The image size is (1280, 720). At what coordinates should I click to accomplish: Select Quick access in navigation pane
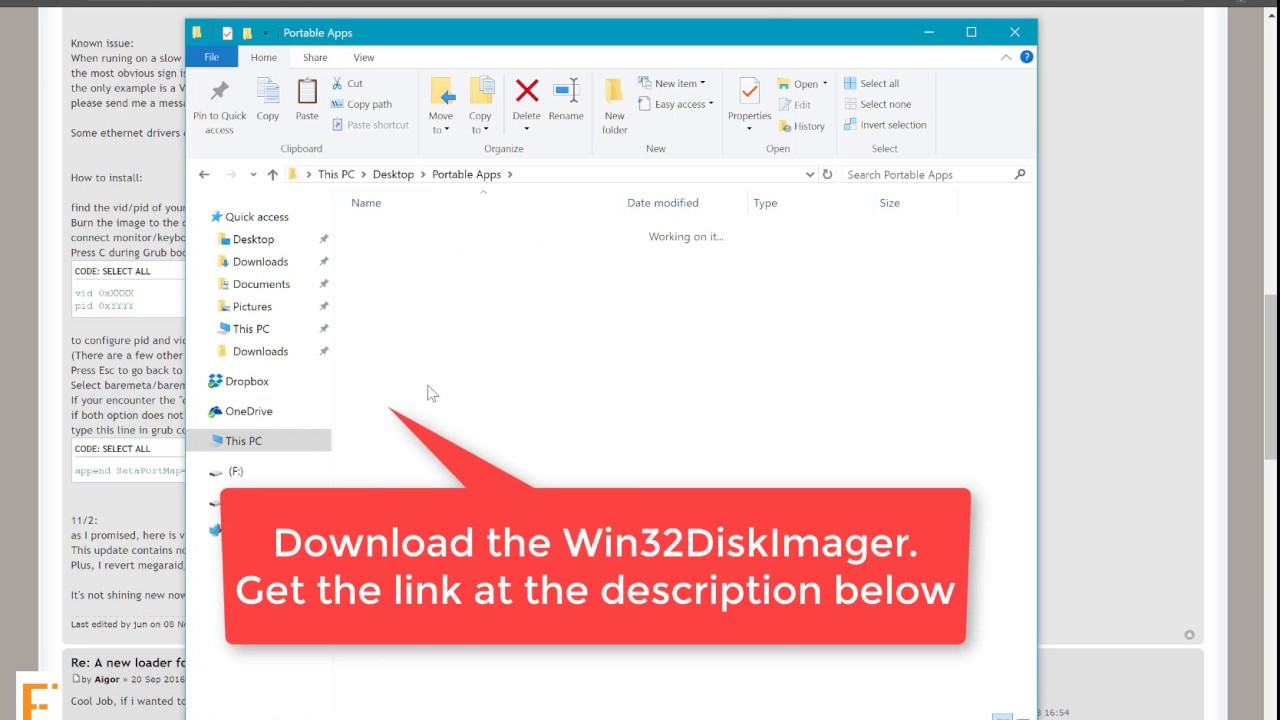click(x=257, y=217)
